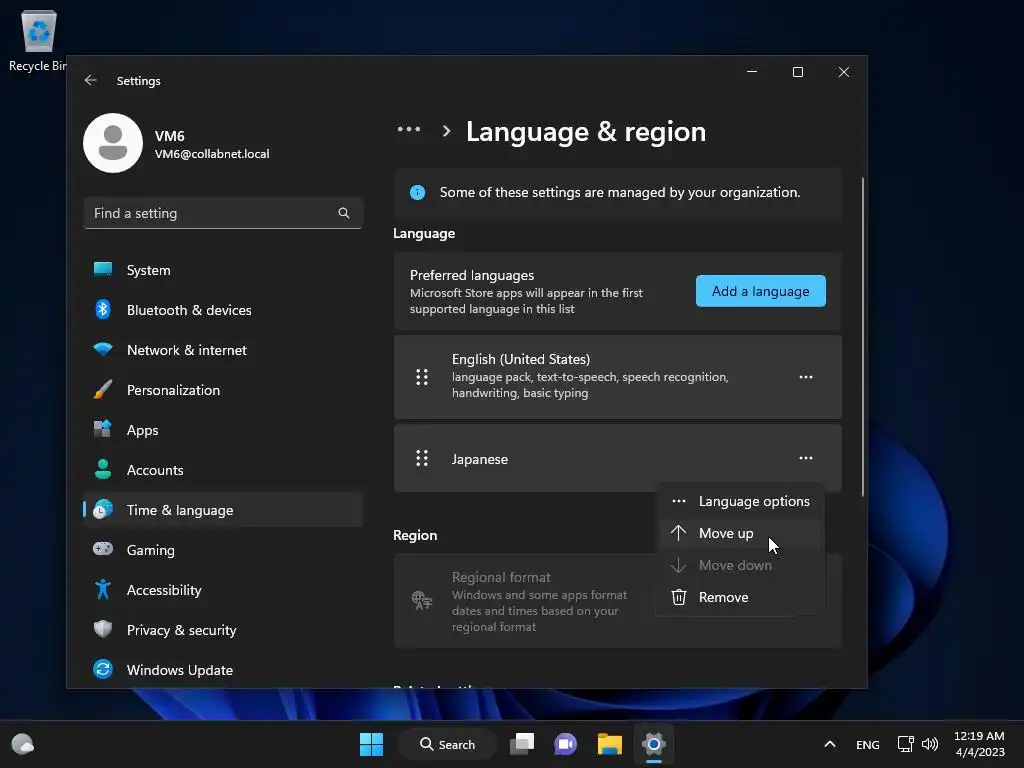Open Network & internet settings
The width and height of the screenshot is (1024, 768).
223,350
